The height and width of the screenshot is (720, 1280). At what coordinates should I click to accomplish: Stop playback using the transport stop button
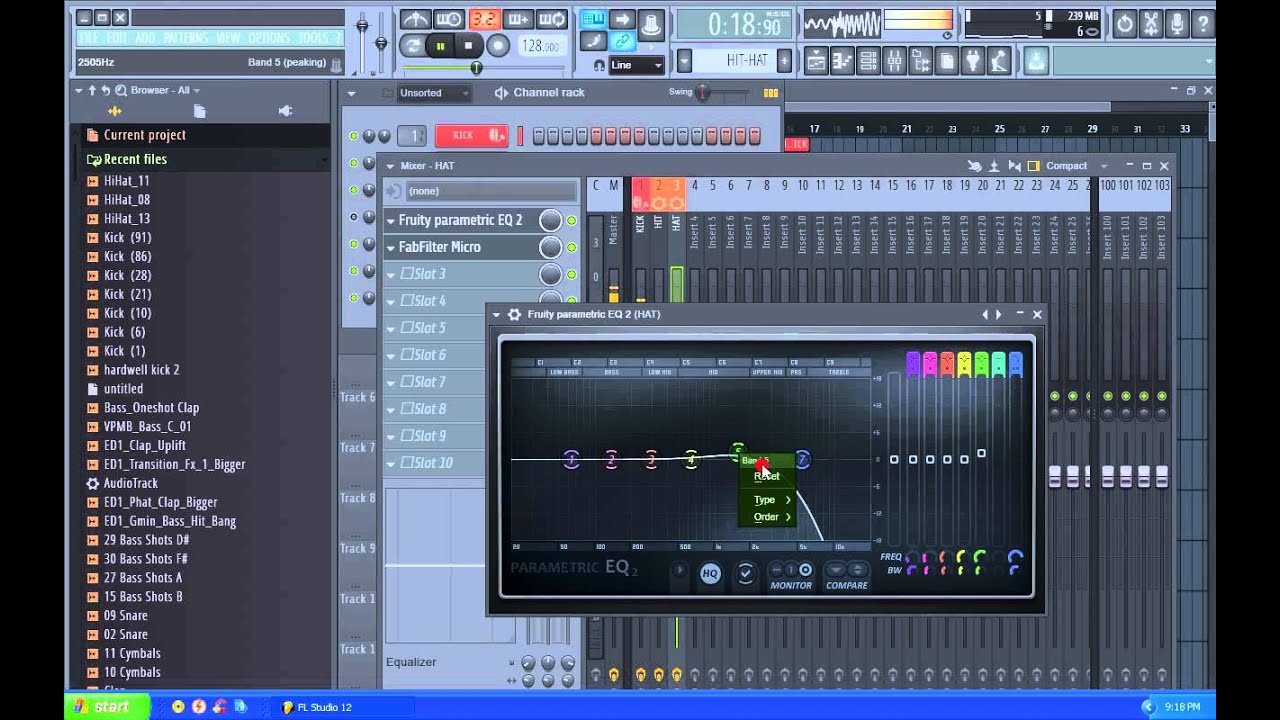click(x=468, y=46)
